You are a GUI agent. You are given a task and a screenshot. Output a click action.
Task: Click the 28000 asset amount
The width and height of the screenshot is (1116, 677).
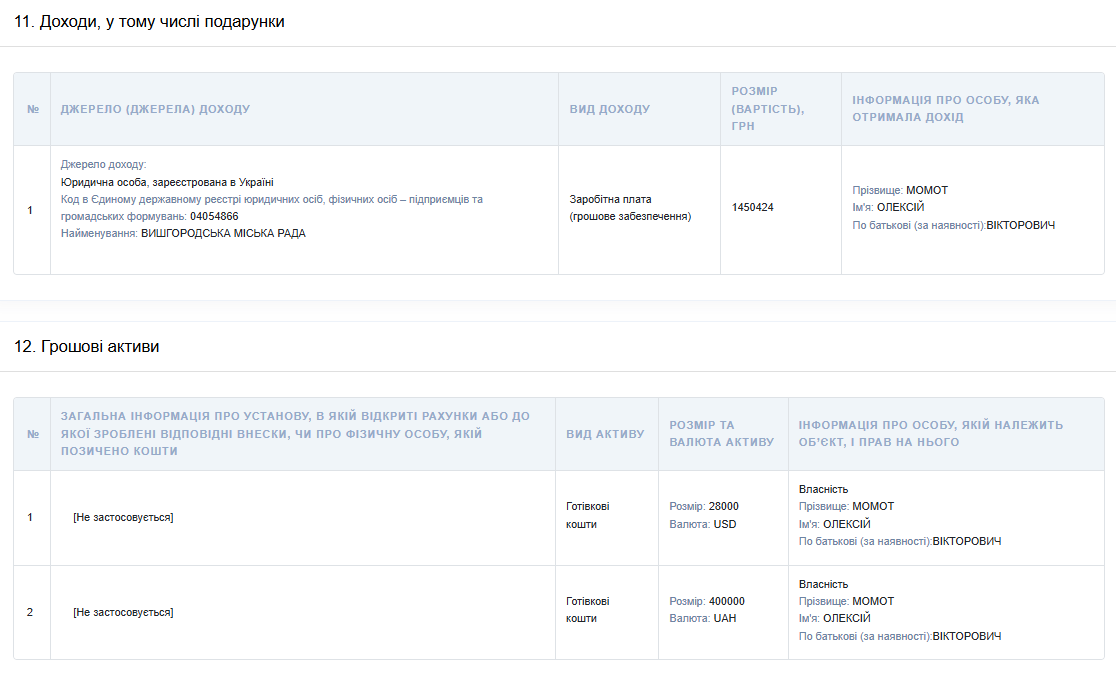tap(723, 506)
